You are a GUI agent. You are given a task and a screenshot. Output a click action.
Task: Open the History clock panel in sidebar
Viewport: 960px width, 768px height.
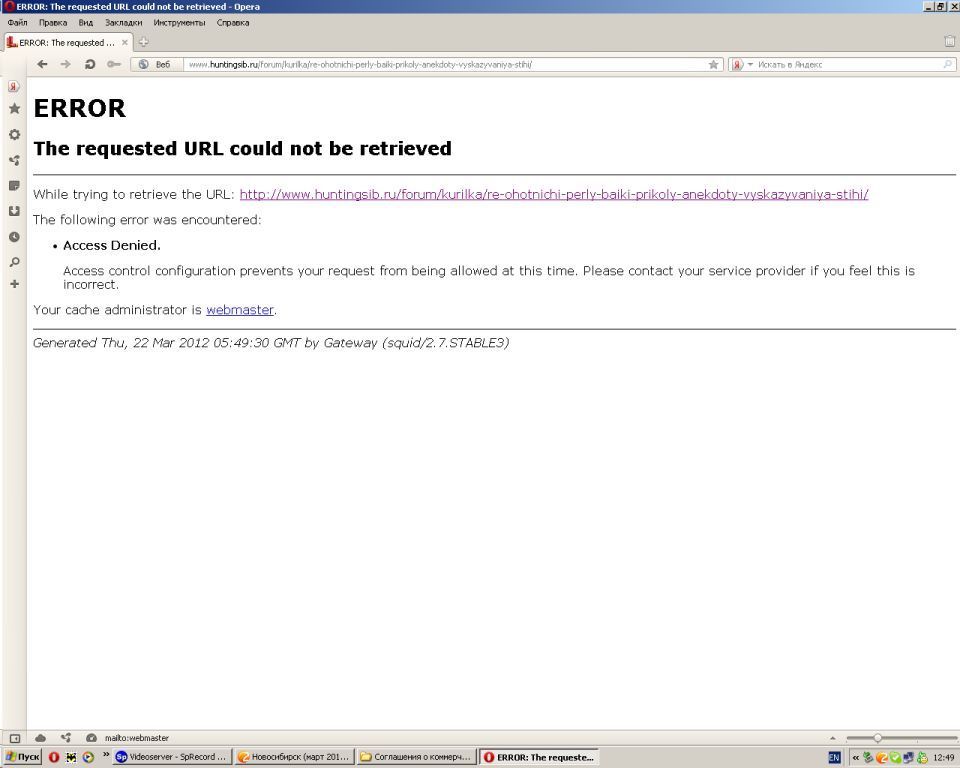click(x=14, y=237)
